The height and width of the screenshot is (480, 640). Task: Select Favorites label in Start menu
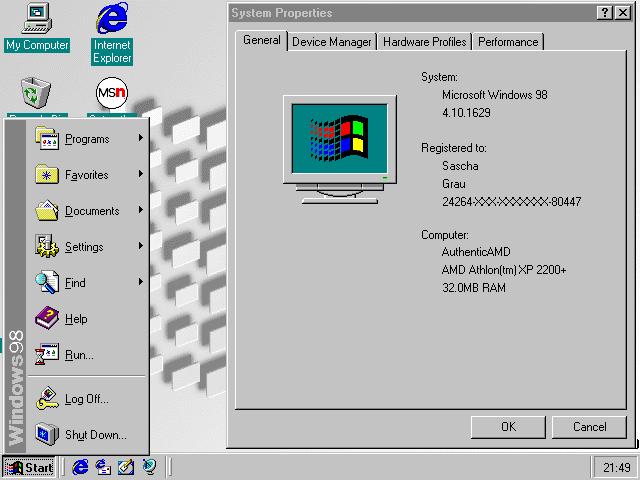[x=87, y=175]
